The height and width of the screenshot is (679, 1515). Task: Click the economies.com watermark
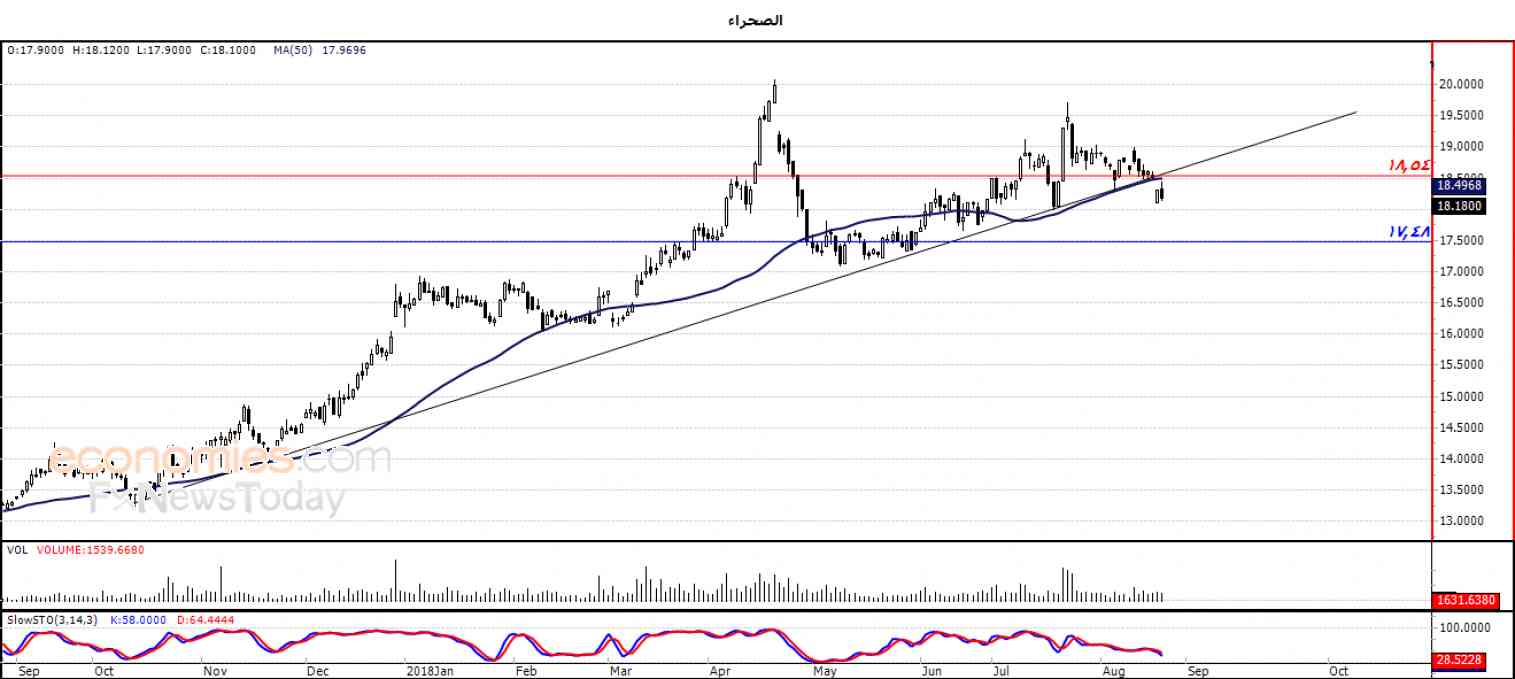220,459
